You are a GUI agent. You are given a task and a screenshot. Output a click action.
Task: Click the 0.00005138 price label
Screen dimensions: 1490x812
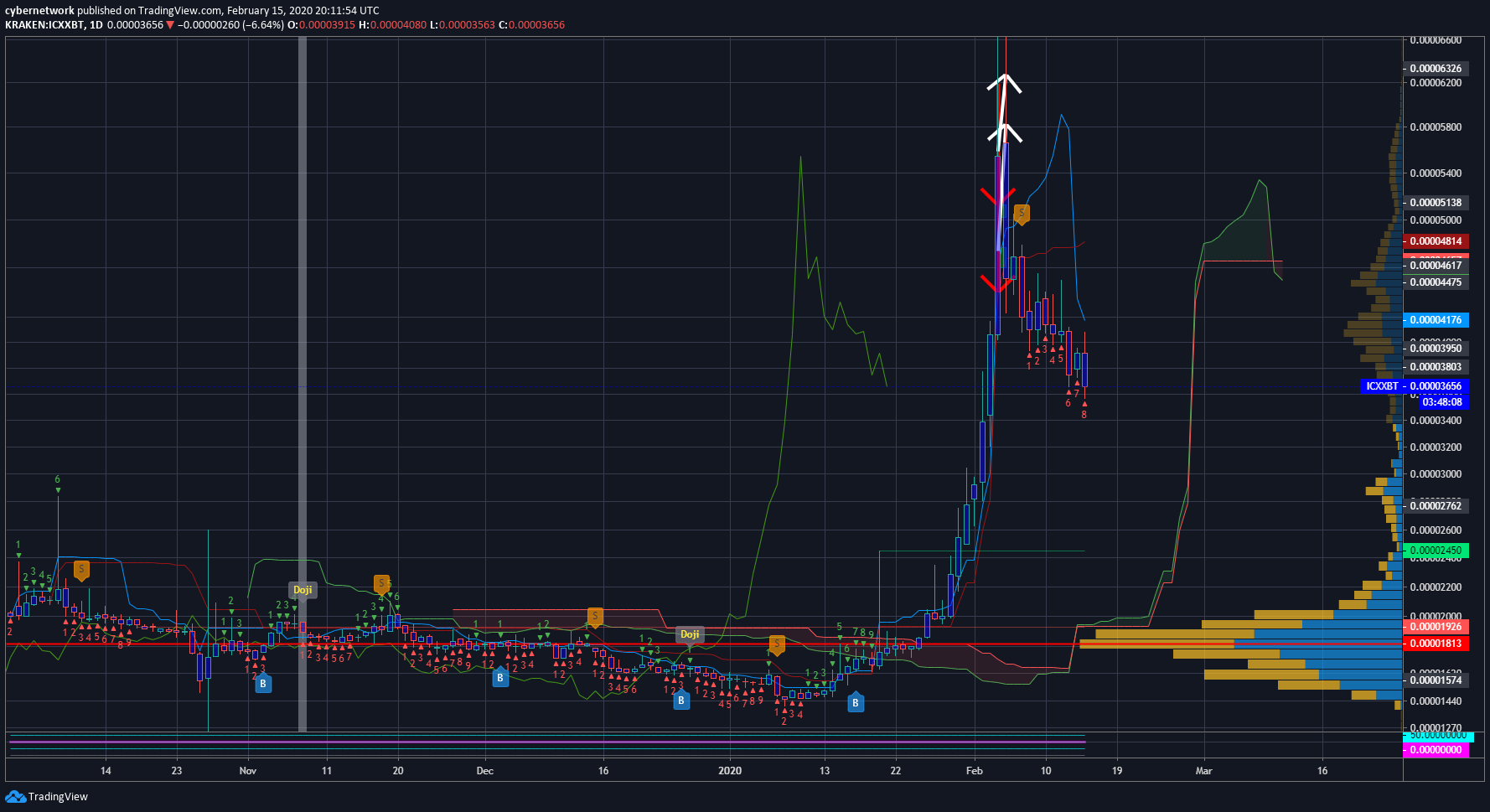click(x=1436, y=203)
